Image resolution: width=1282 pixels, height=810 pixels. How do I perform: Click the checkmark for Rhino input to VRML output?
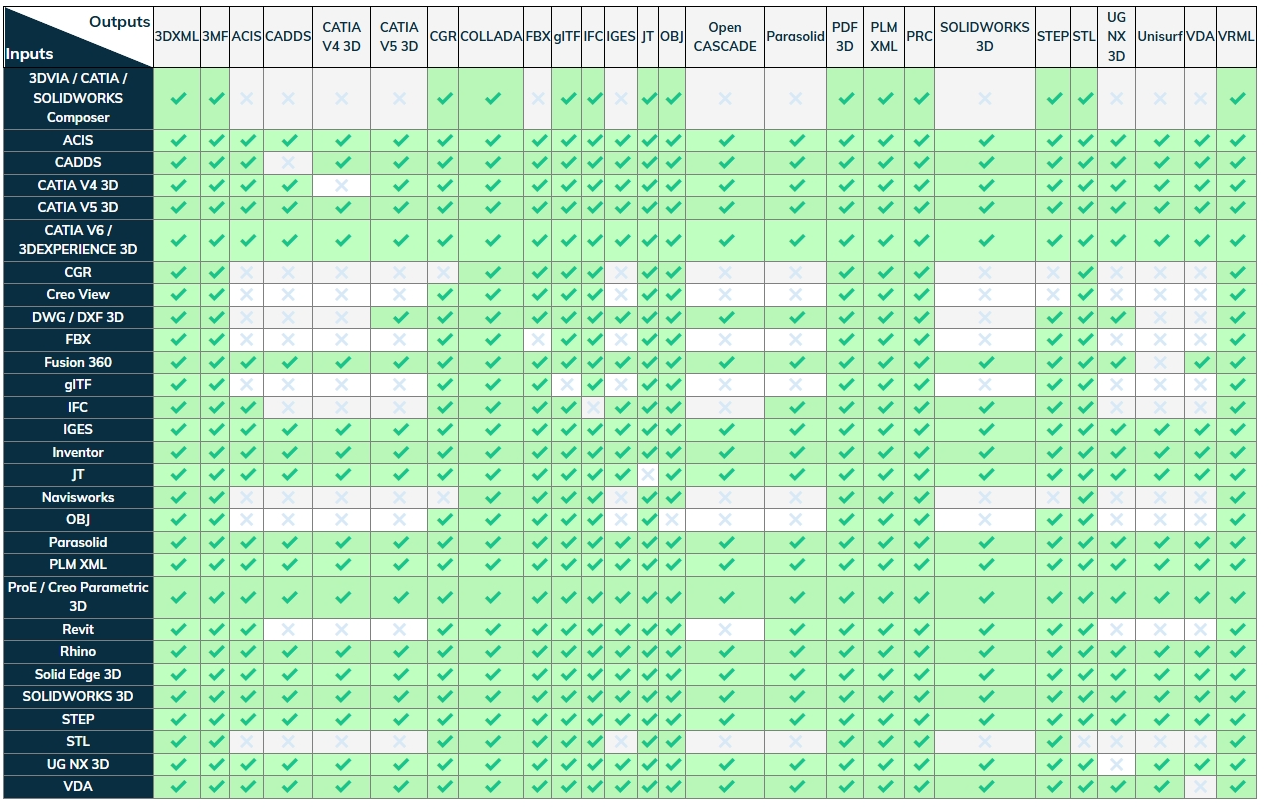coord(1238,651)
